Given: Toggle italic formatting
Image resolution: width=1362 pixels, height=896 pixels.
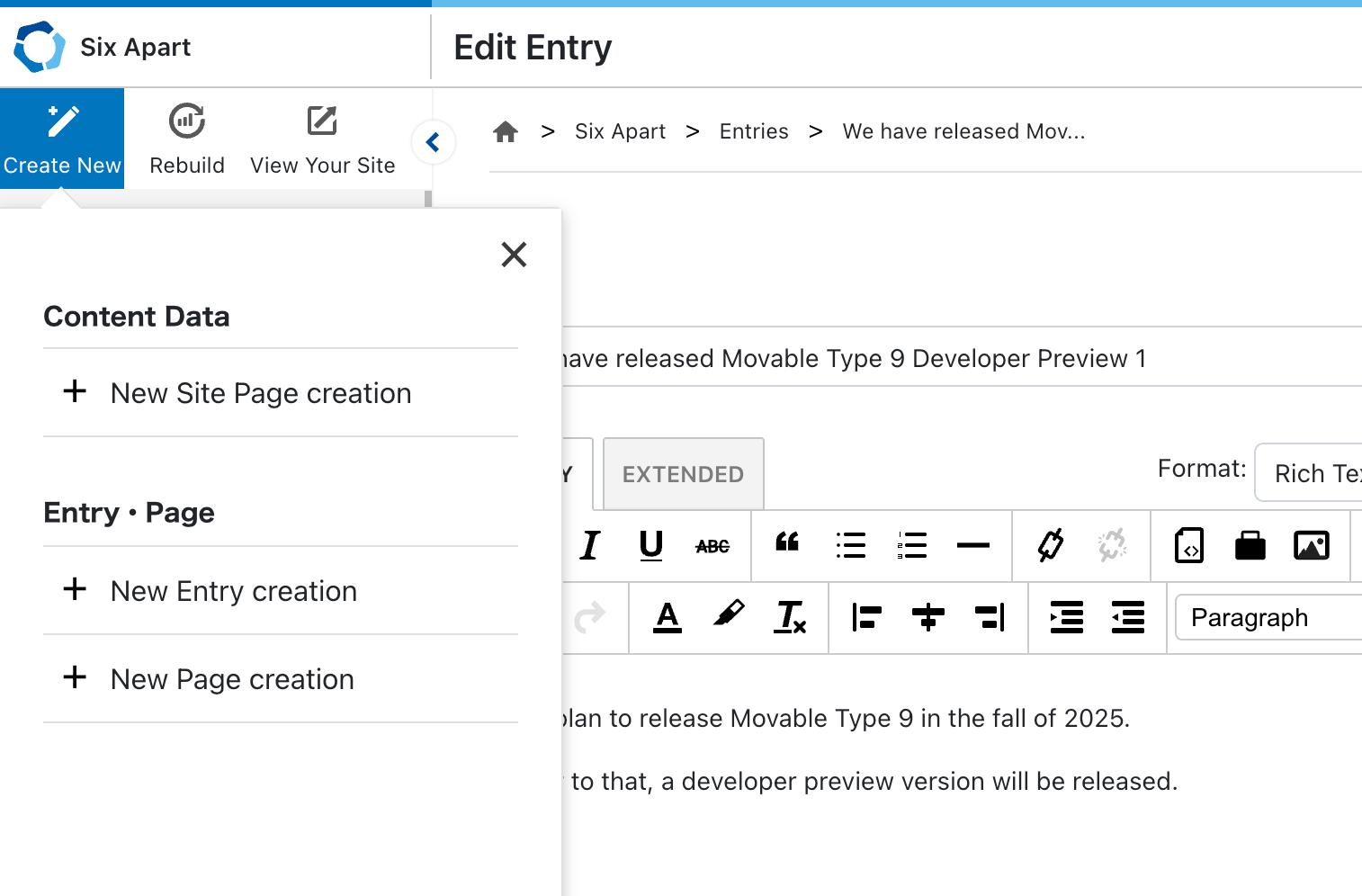Looking at the screenshot, I should (x=590, y=545).
